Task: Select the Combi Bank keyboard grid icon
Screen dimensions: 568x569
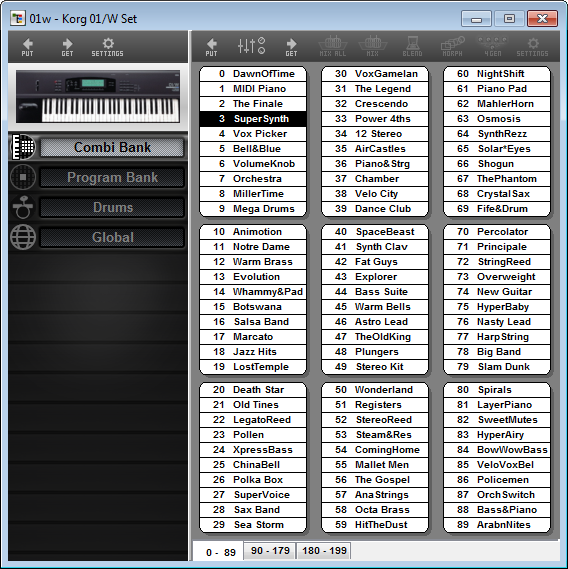Action: coord(23,147)
